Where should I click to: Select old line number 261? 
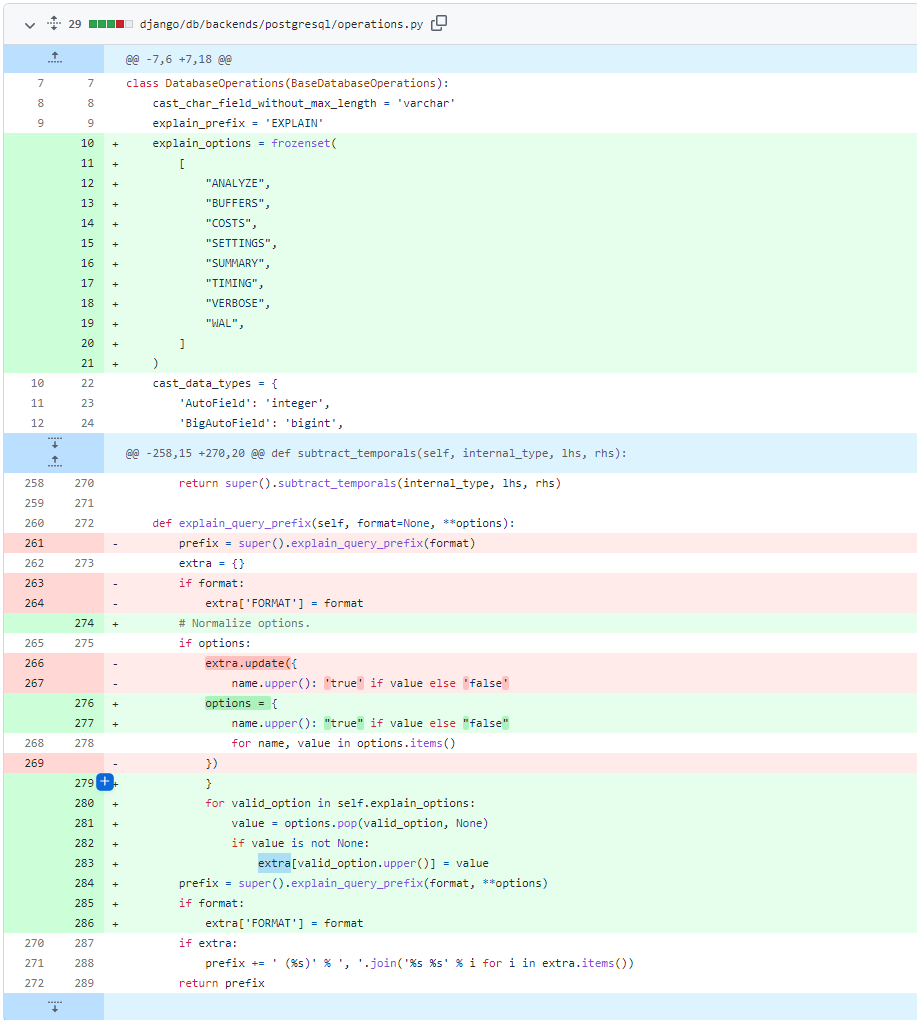34,543
